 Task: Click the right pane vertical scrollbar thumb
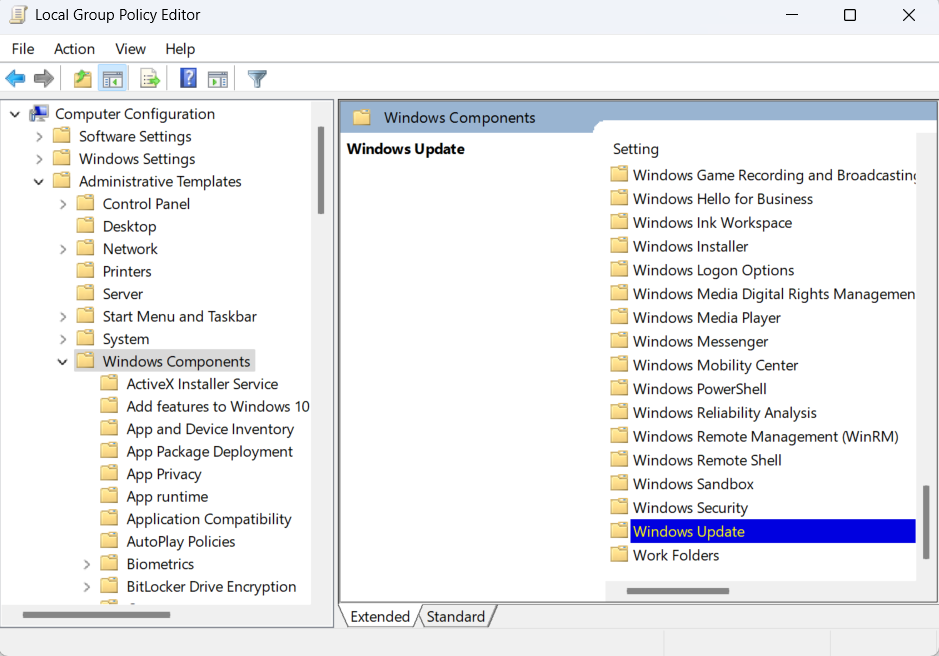pos(926,521)
